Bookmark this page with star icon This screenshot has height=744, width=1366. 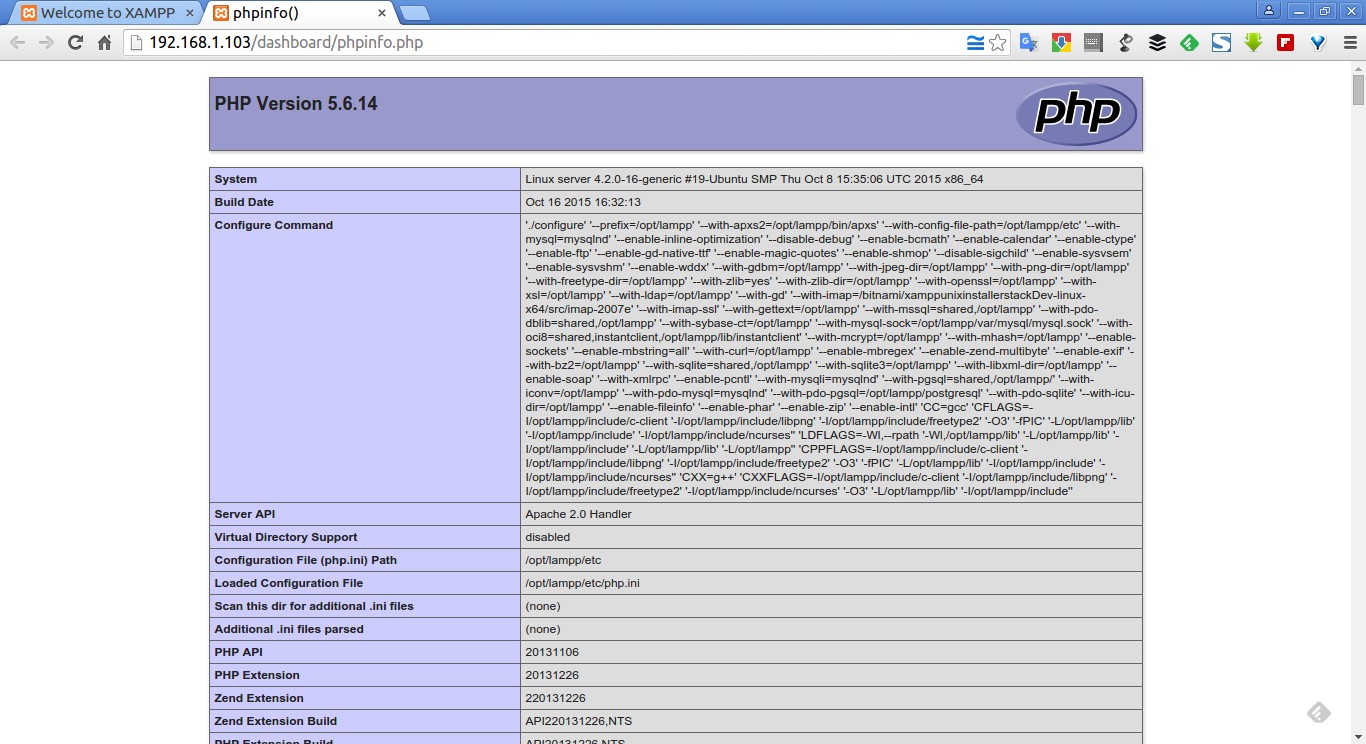[x=997, y=43]
